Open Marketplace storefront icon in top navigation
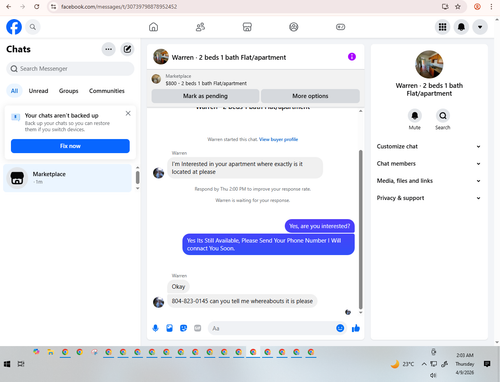Image resolution: width=500 pixels, height=382 pixels. pos(247,27)
